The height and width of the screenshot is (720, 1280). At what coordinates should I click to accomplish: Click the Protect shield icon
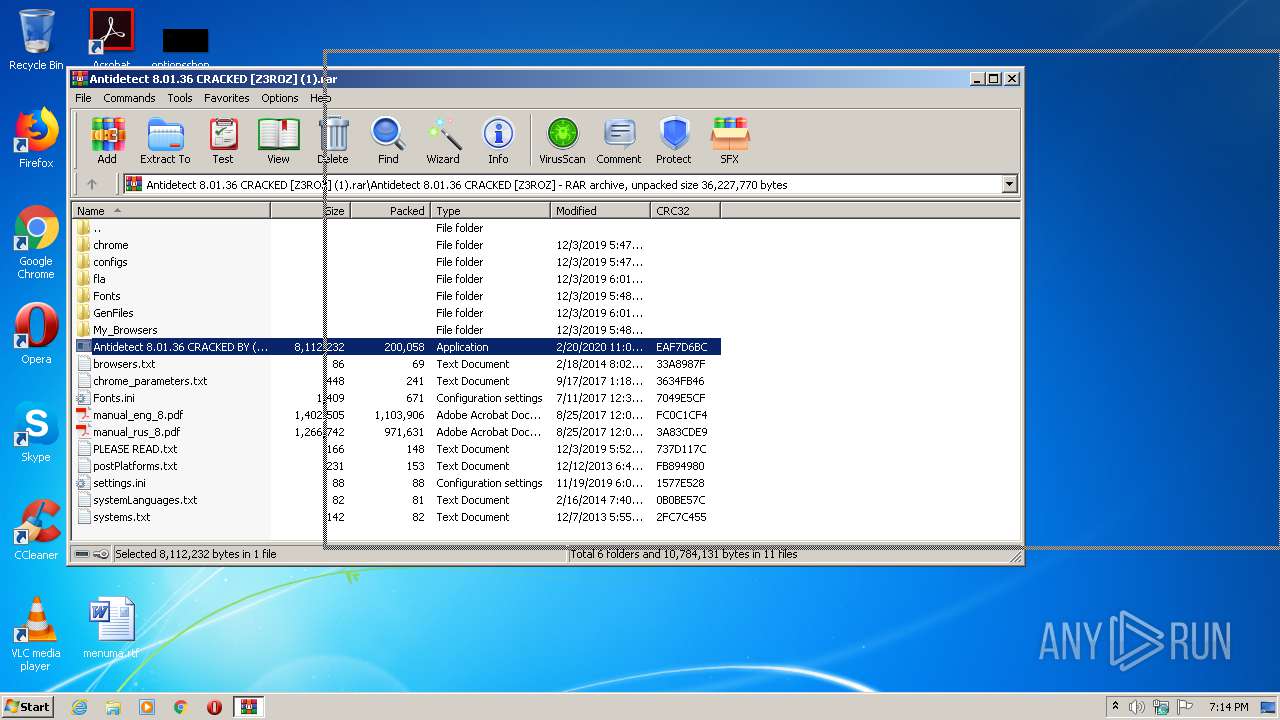[674, 141]
